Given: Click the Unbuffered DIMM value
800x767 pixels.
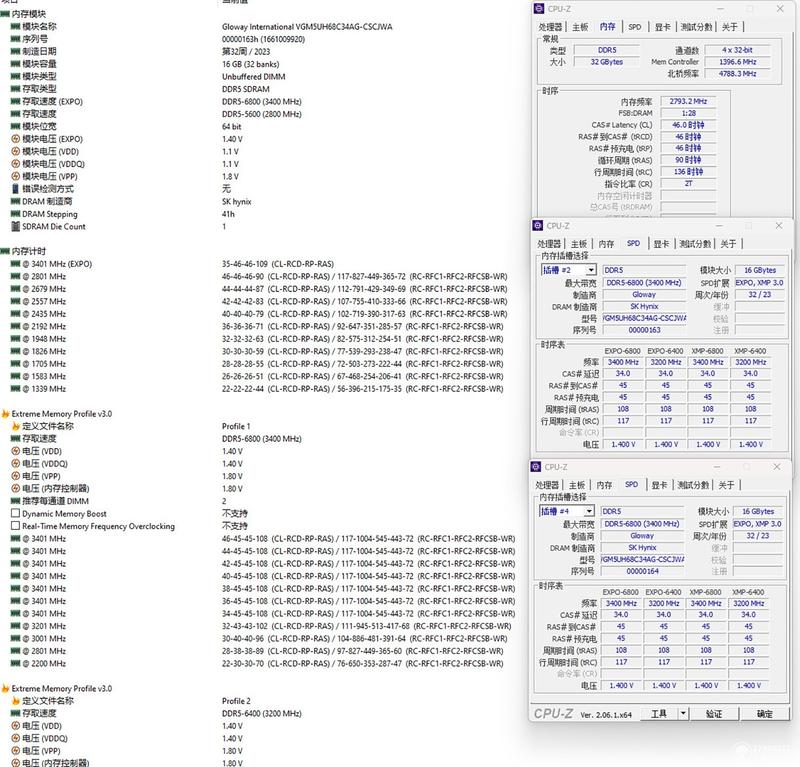Looking at the screenshot, I should point(254,77).
